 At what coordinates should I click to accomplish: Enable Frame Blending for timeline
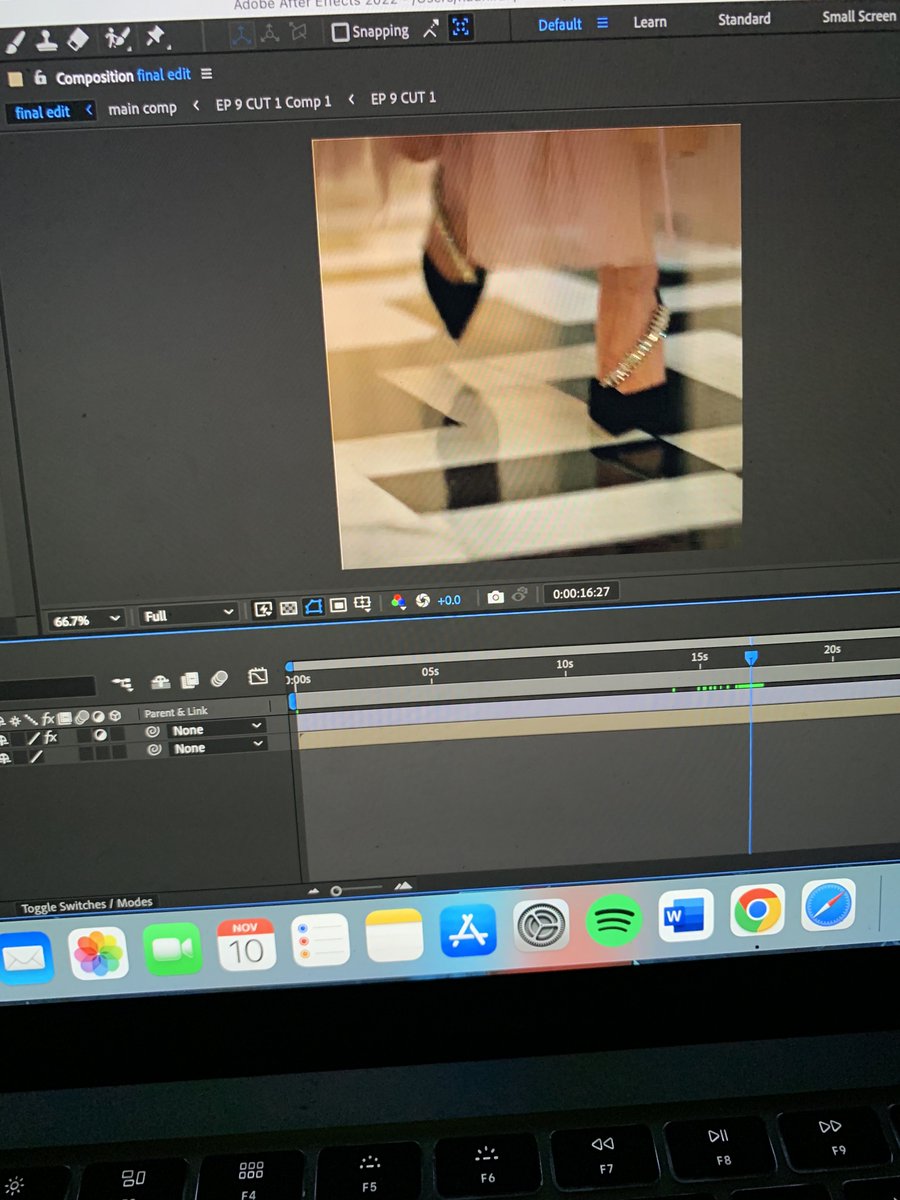pos(190,681)
